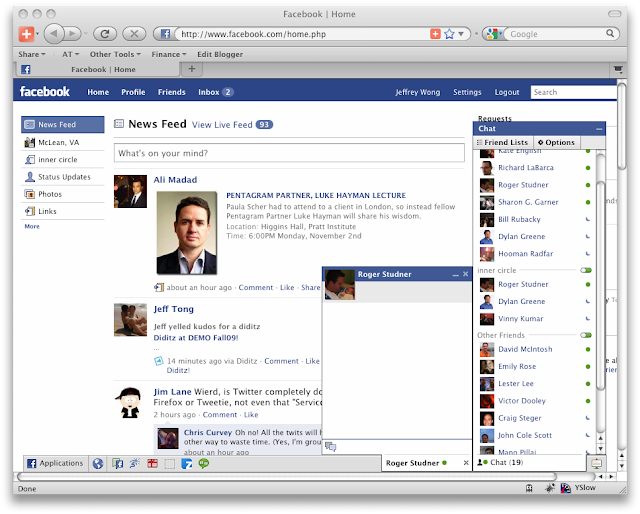Click the dashed-square placeholder app icon

(170, 464)
